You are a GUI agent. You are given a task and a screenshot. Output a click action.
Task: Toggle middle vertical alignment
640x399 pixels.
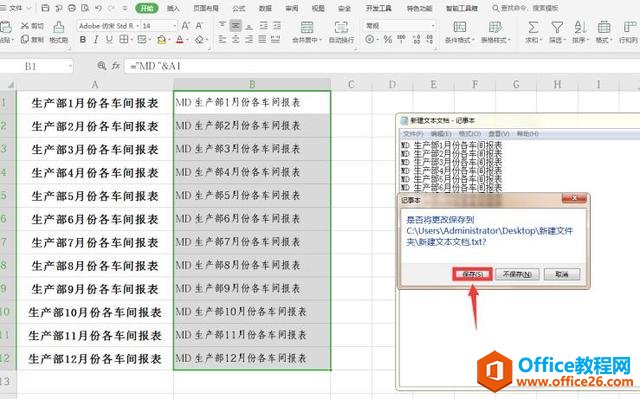click(236, 26)
